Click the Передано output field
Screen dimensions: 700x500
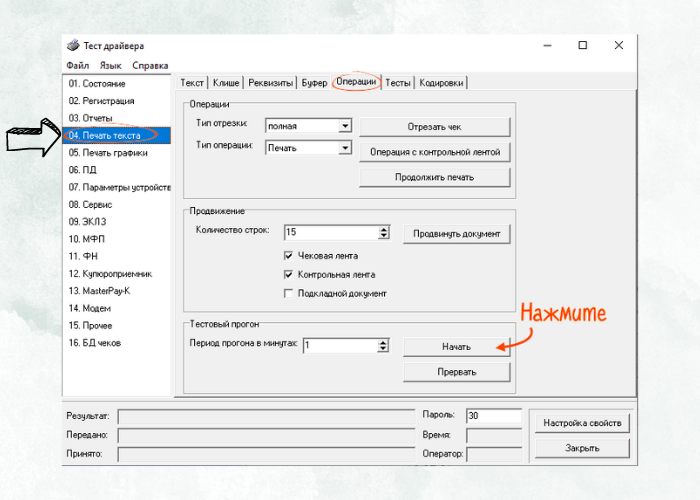(x=267, y=435)
